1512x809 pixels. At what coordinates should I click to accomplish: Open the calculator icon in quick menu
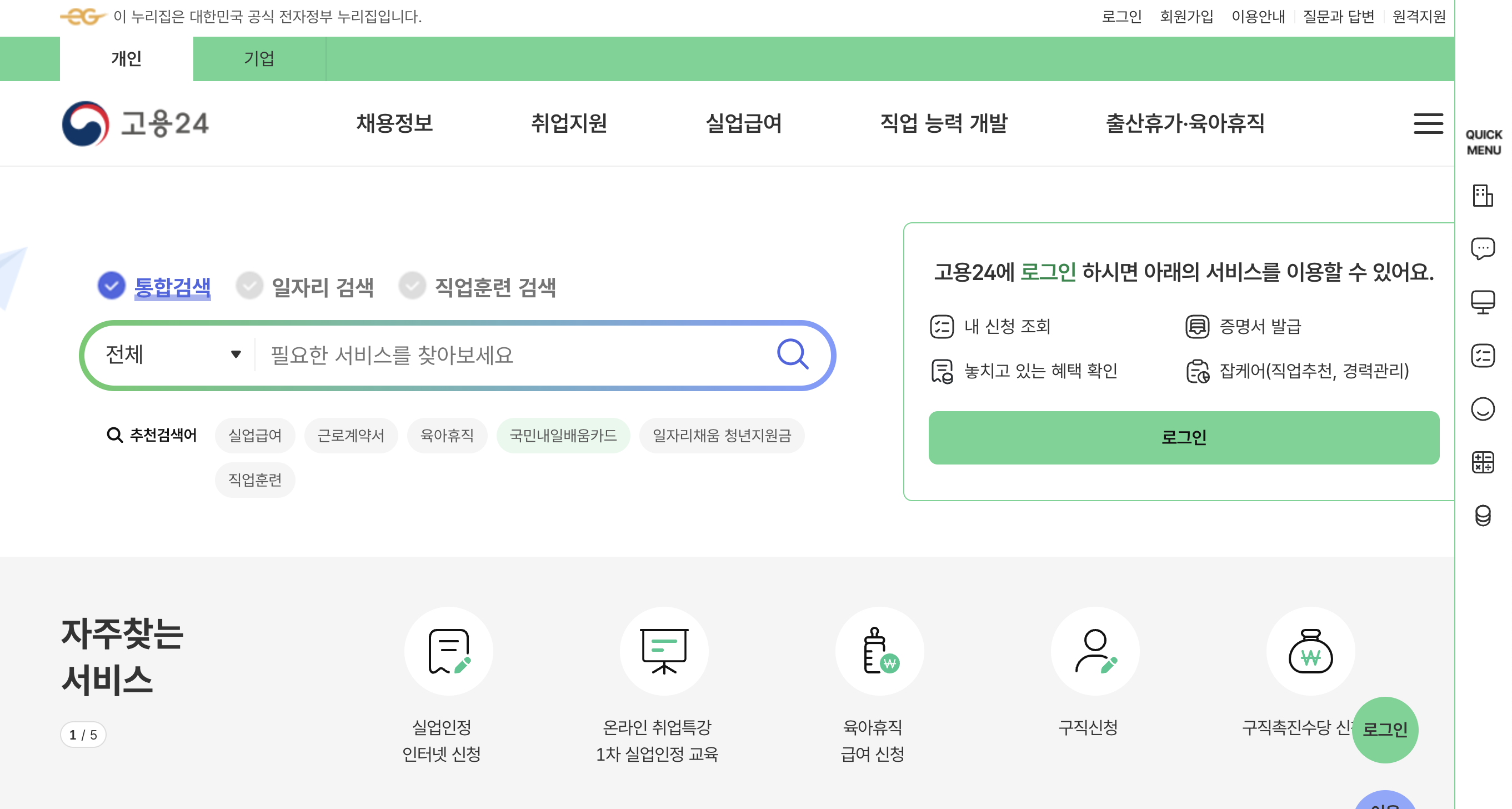tap(1482, 462)
